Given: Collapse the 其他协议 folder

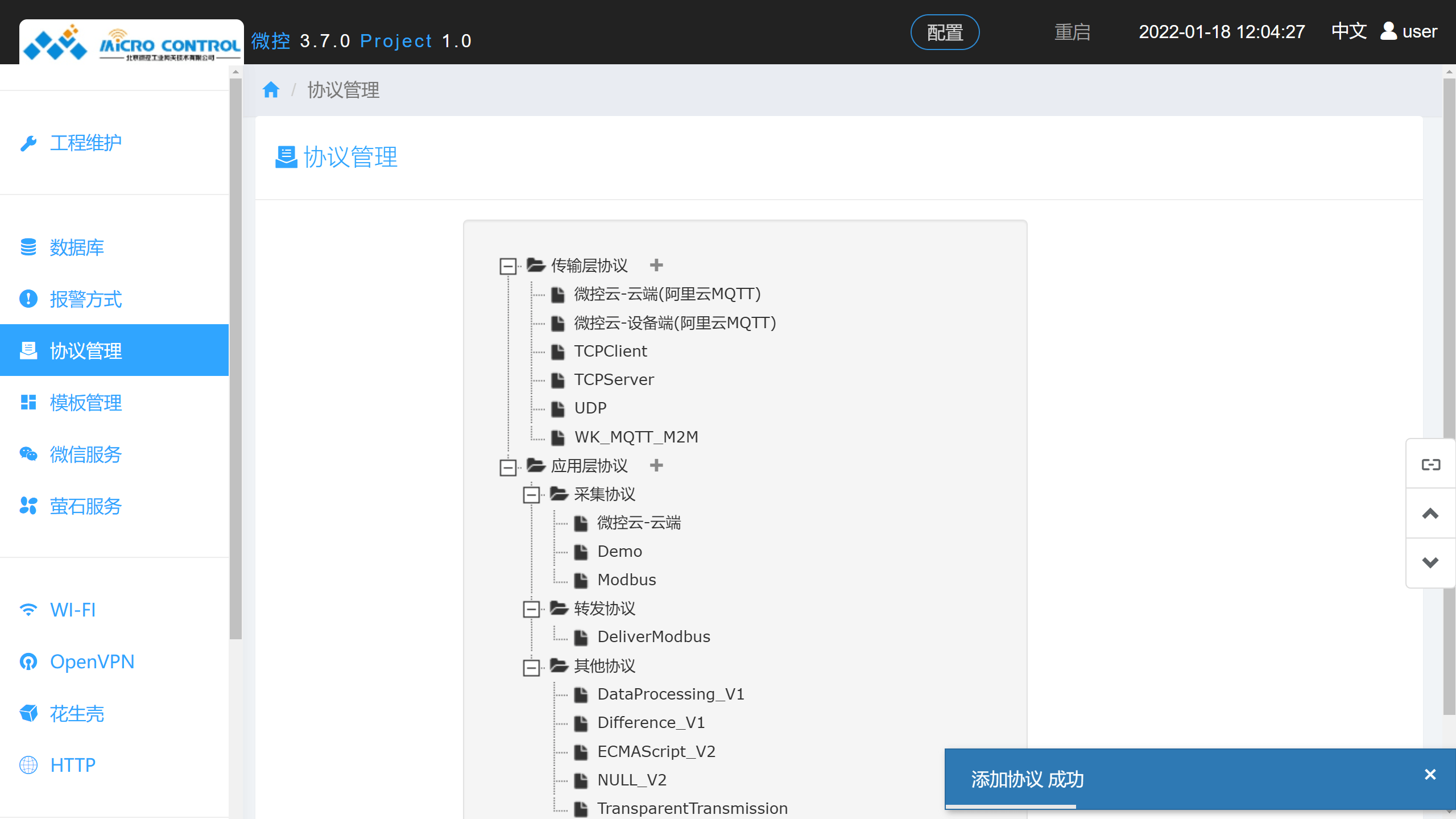Looking at the screenshot, I should tap(532, 667).
